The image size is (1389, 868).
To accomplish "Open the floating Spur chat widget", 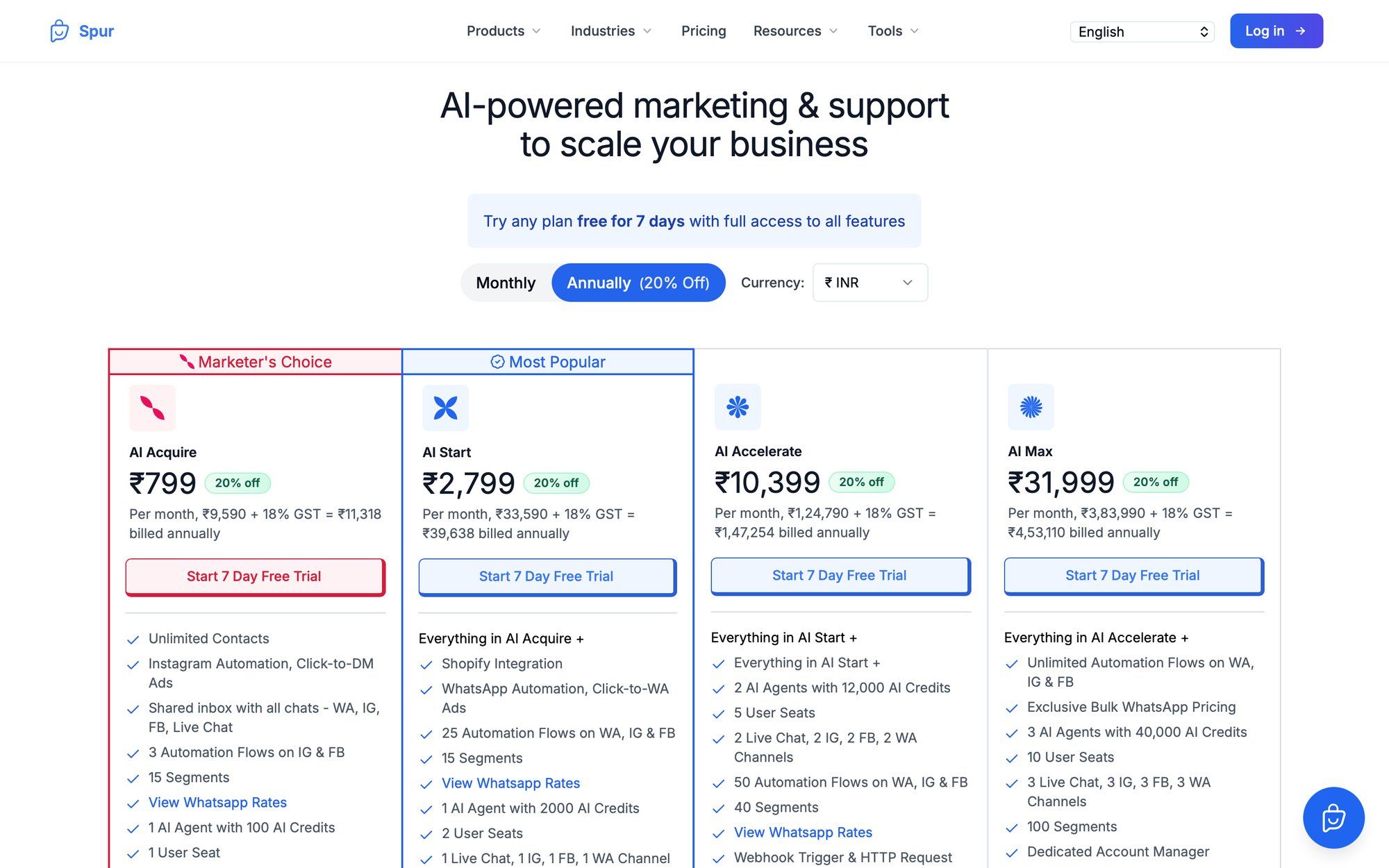I will point(1333,817).
